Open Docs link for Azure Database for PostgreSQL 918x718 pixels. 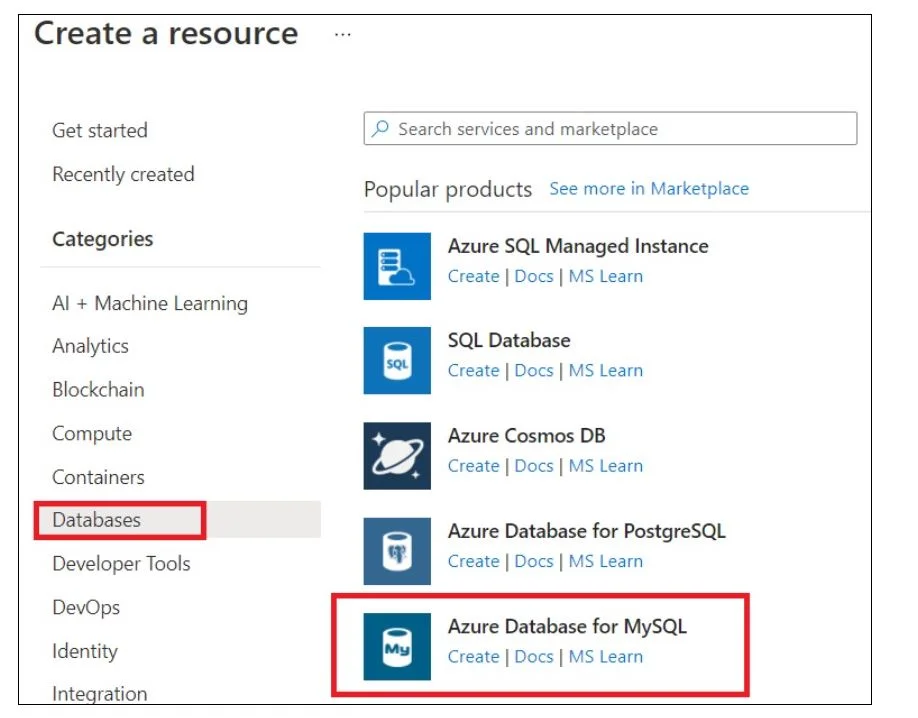(534, 561)
